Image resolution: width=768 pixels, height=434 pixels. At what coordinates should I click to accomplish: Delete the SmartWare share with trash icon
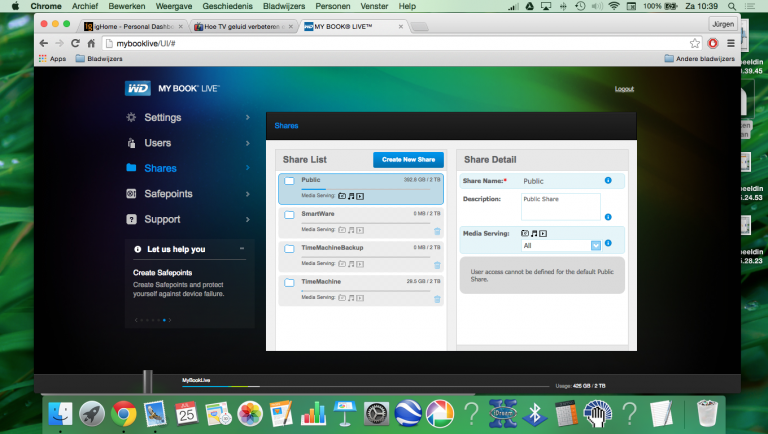(437, 231)
